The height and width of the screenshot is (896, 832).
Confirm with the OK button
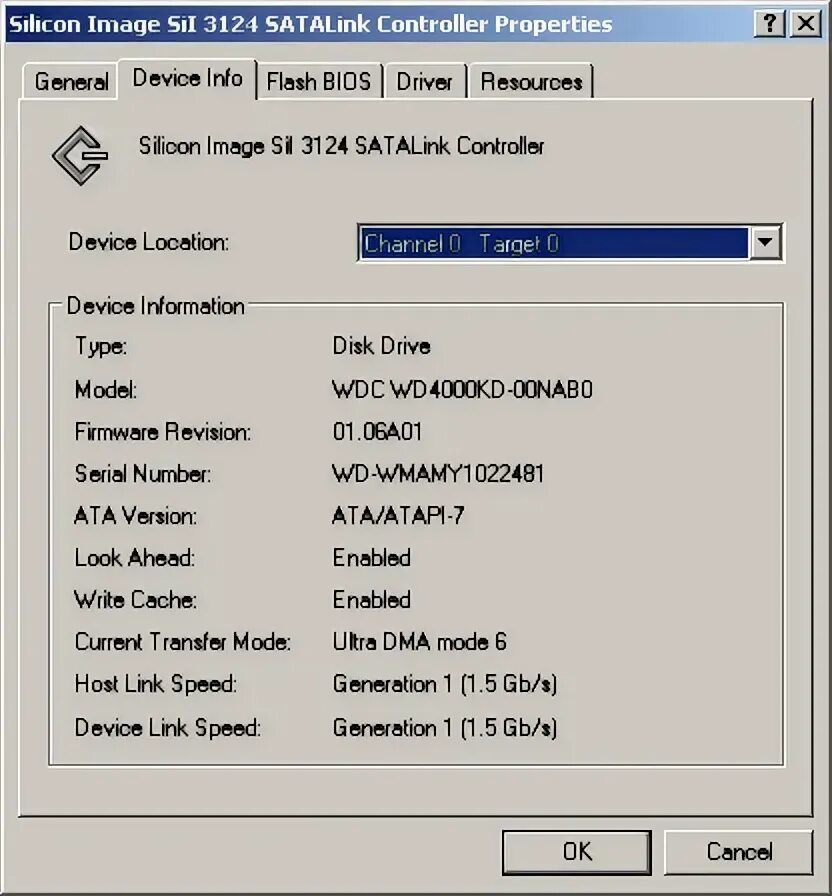[577, 852]
